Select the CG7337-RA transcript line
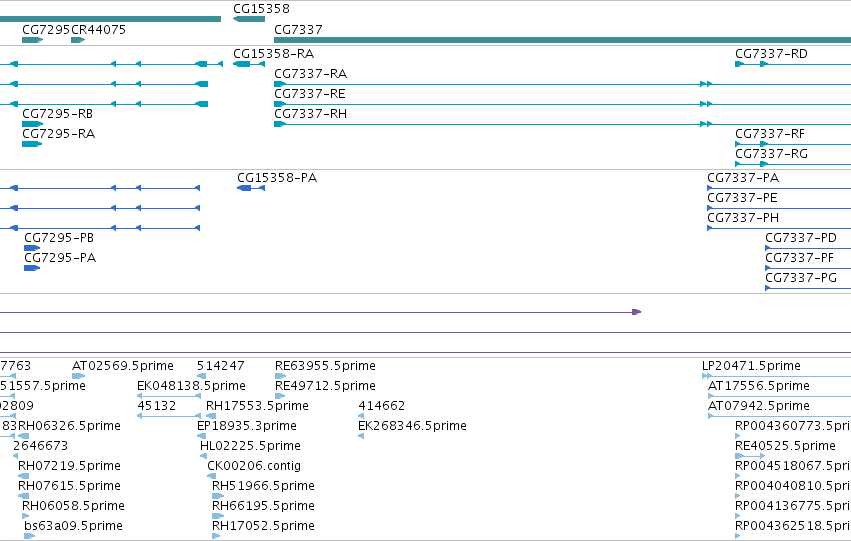Screen dimensions: 851x541 click(x=562, y=84)
